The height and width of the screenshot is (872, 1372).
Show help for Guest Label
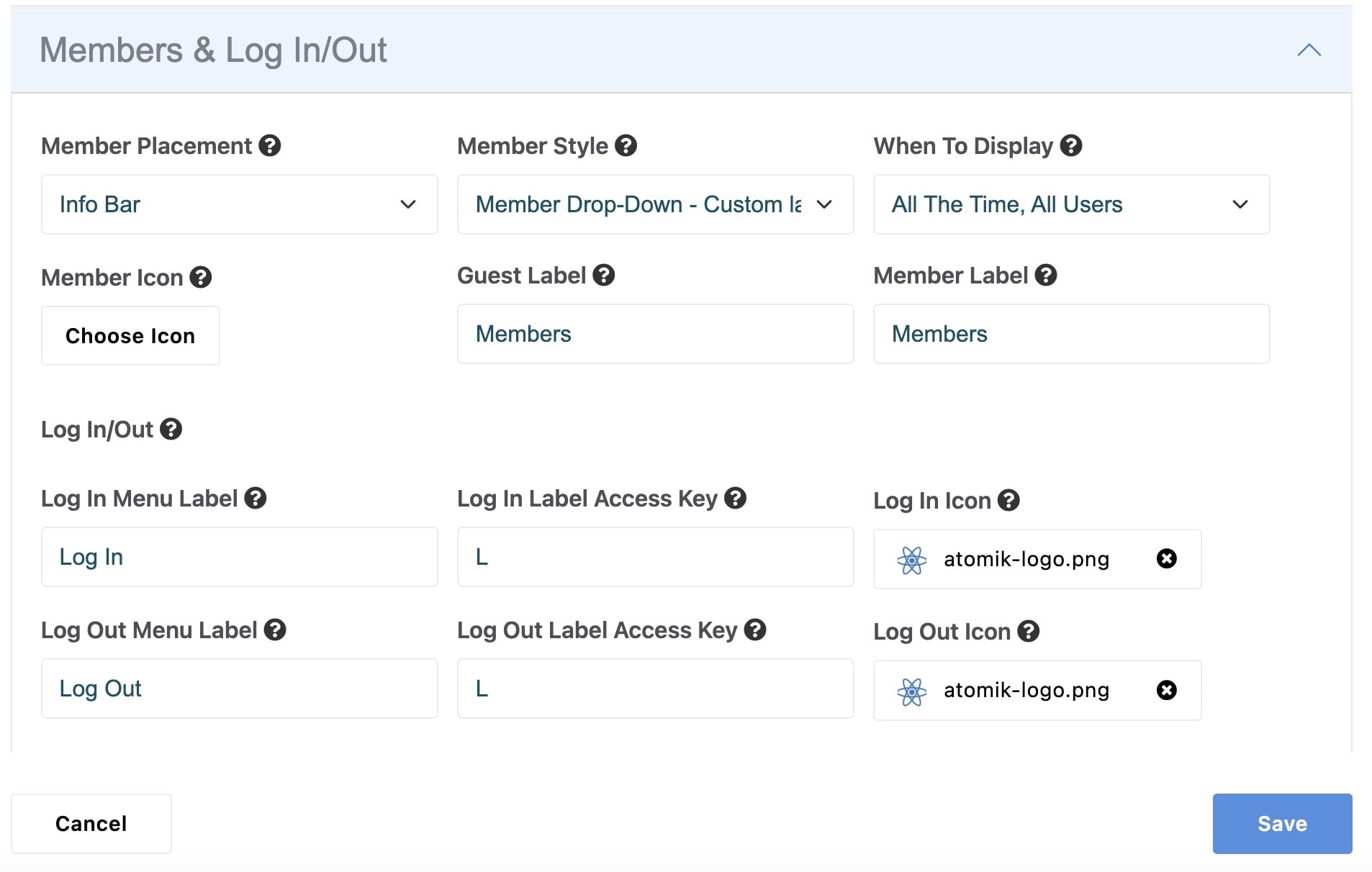pyautogui.click(x=603, y=276)
